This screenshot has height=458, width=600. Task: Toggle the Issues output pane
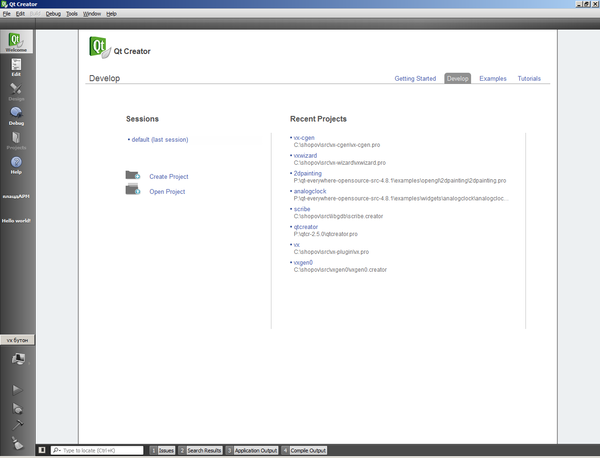coord(162,450)
